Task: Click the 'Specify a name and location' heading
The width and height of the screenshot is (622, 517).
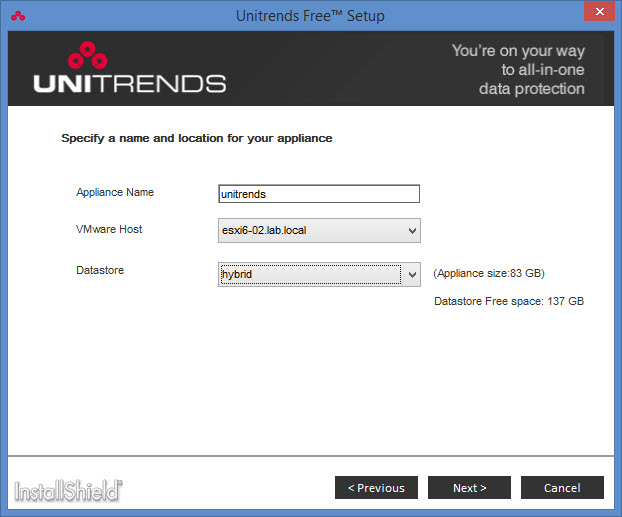Action: pyautogui.click(x=197, y=138)
